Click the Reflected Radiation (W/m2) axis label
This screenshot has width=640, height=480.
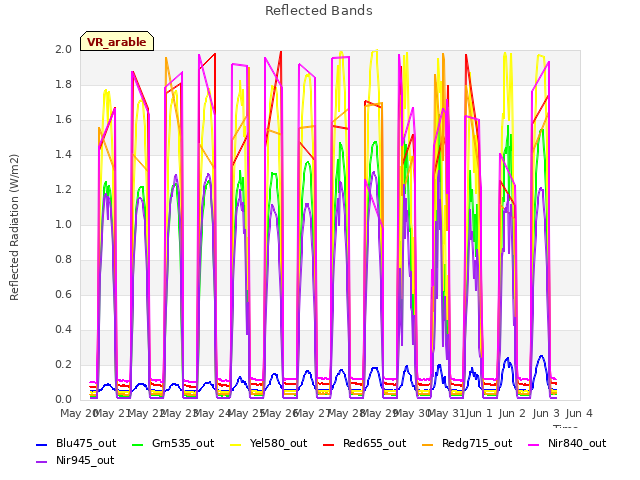tap(14, 227)
